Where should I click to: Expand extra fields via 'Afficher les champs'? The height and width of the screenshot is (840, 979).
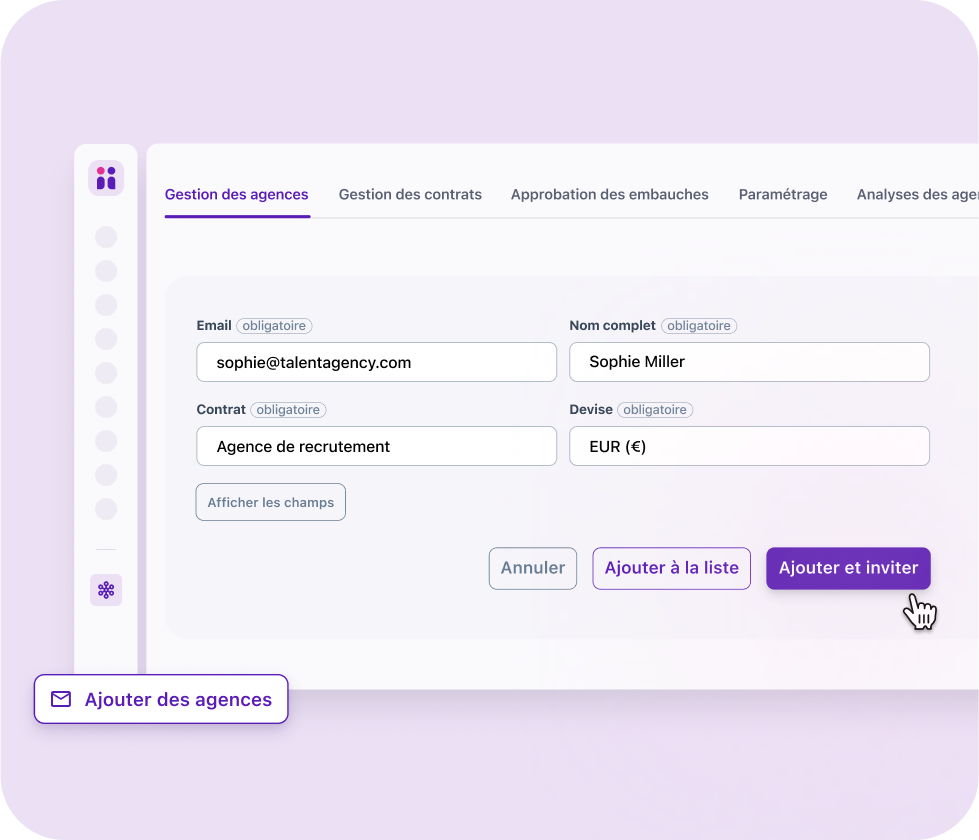(270, 502)
